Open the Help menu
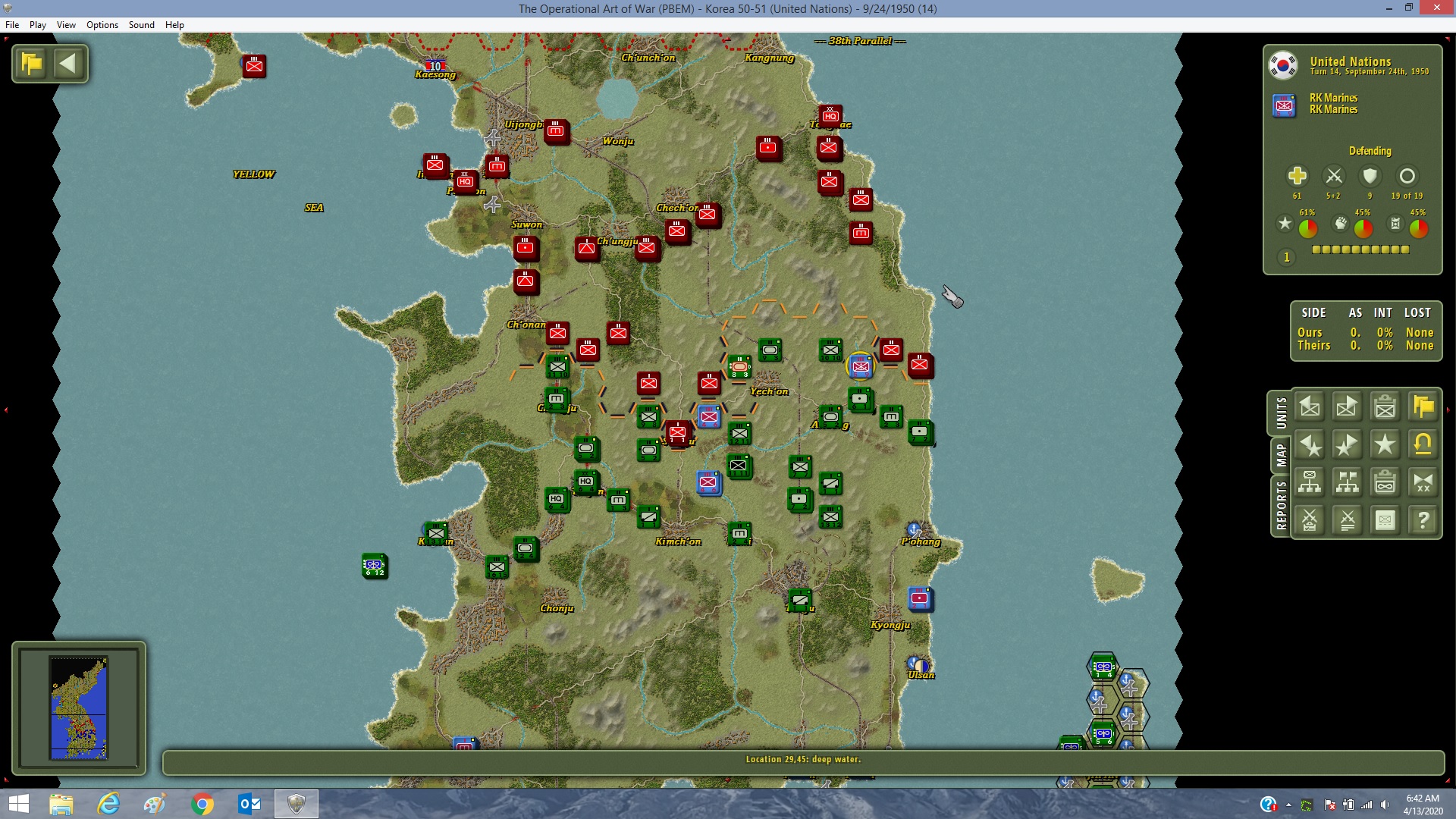 (x=174, y=25)
